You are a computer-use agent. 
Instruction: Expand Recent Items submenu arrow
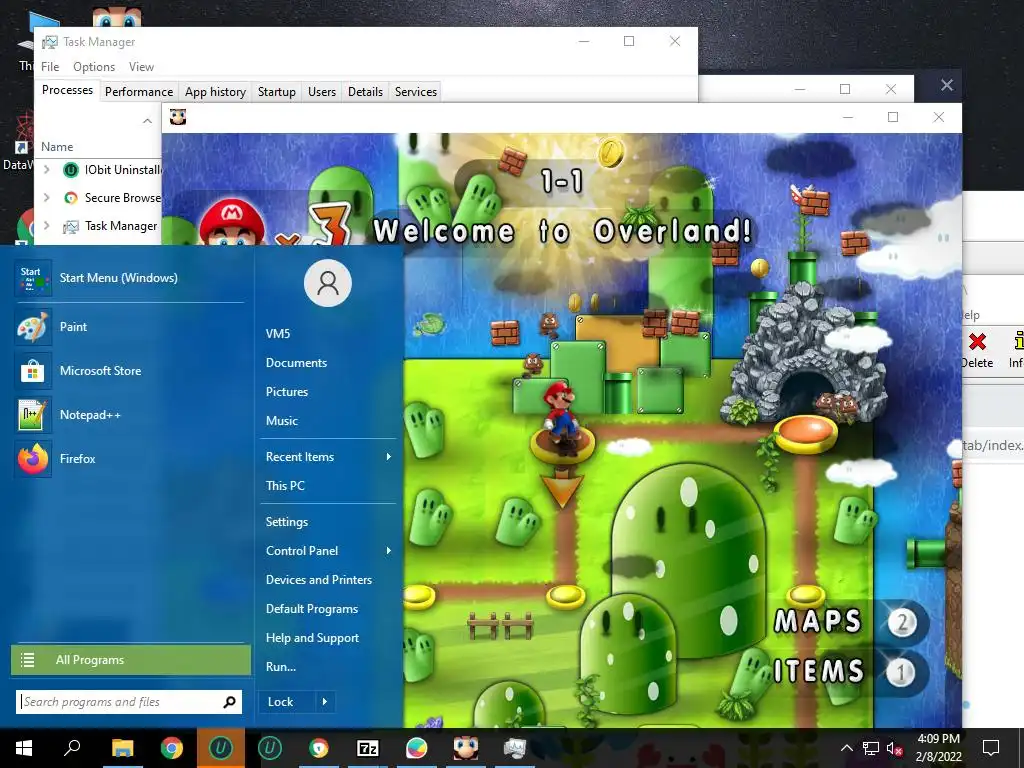(x=389, y=456)
